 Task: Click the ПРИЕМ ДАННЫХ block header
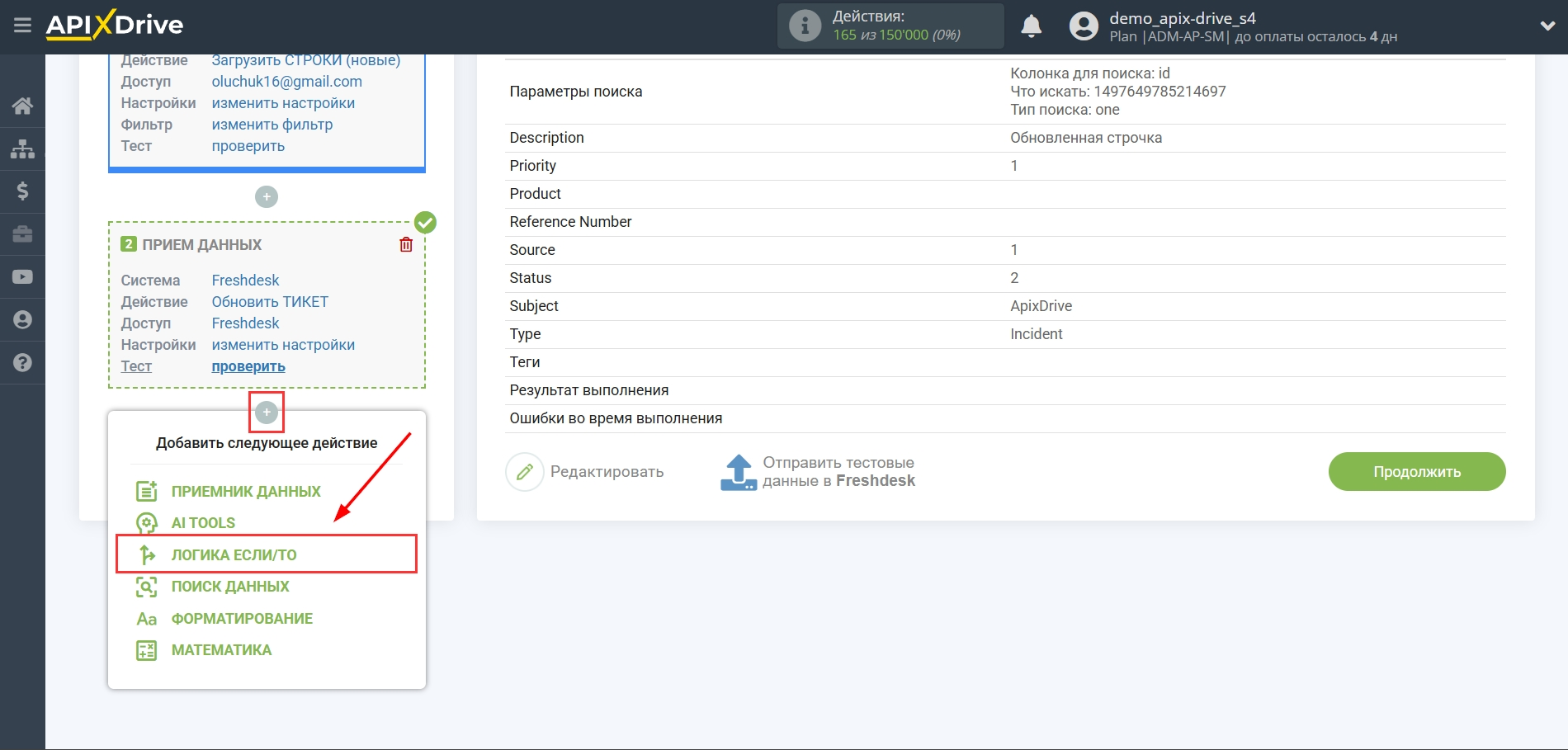[201, 245]
